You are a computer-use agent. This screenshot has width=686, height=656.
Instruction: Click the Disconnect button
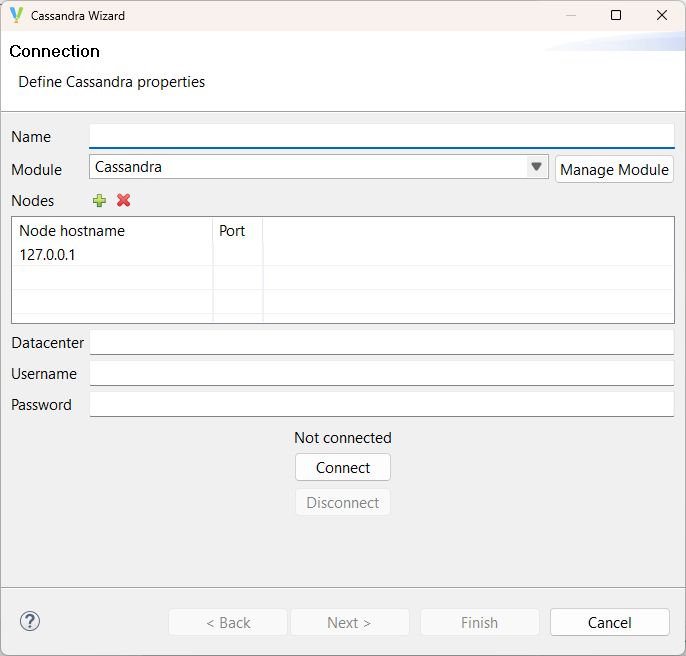[342, 502]
